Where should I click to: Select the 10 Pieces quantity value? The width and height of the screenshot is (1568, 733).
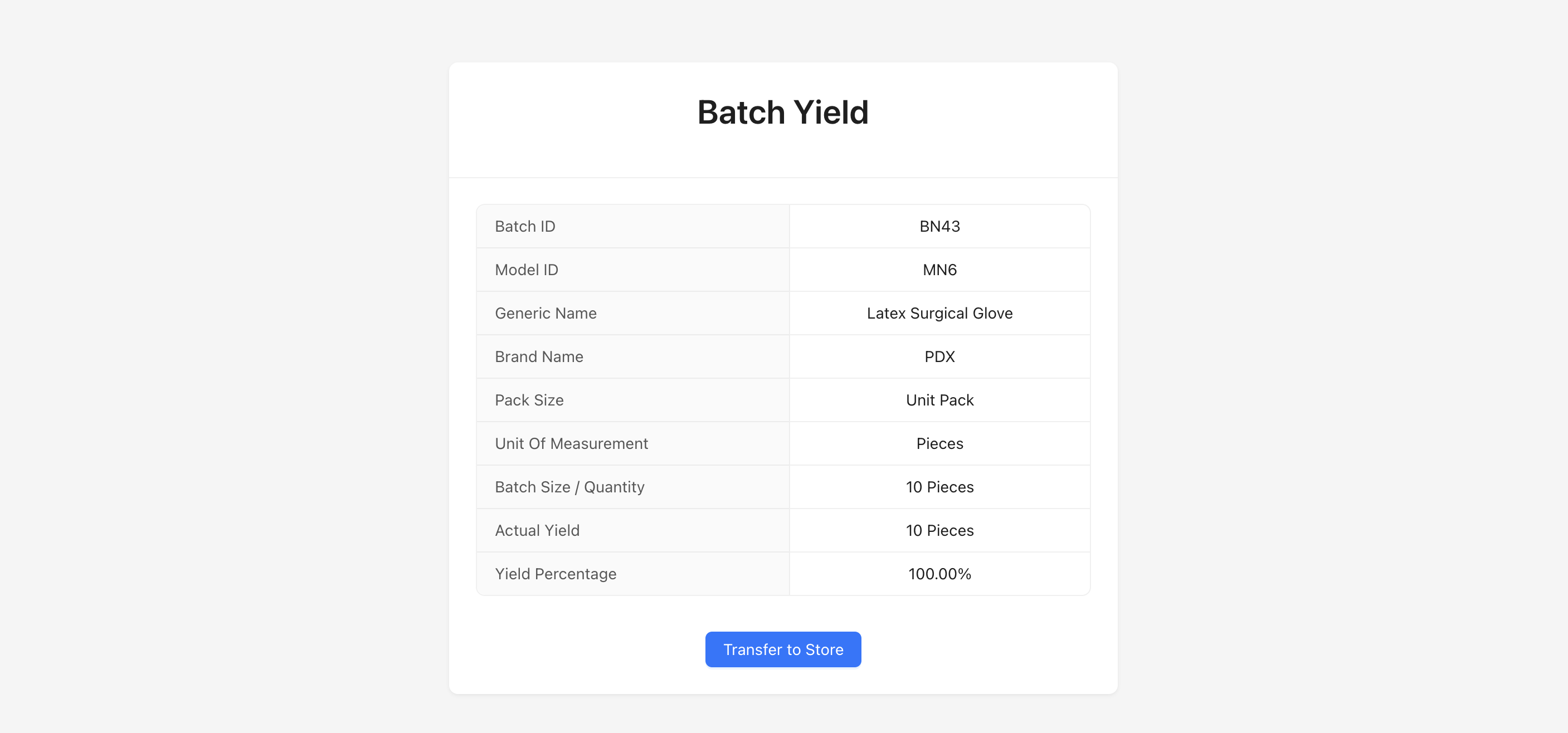click(939, 487)
